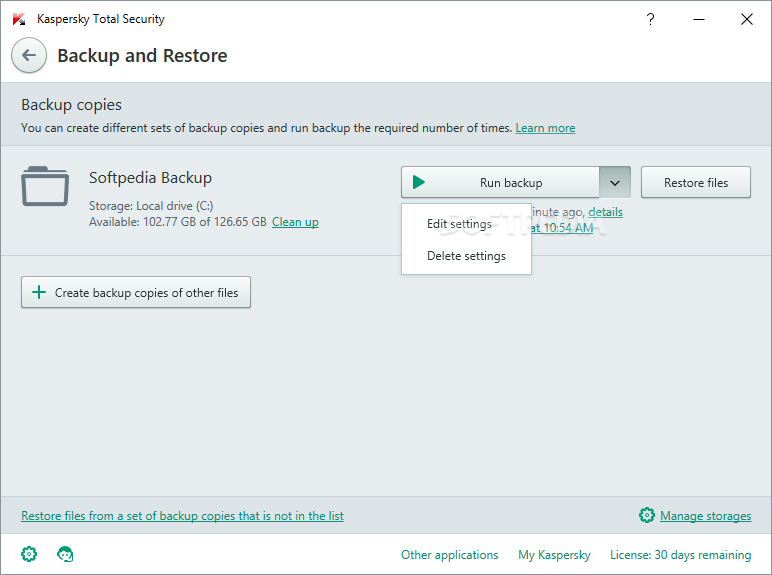Open the My Kaspersky link
The height and width of the screenshot is (575, 772).
pyautogui.click(x=554, y=554)
